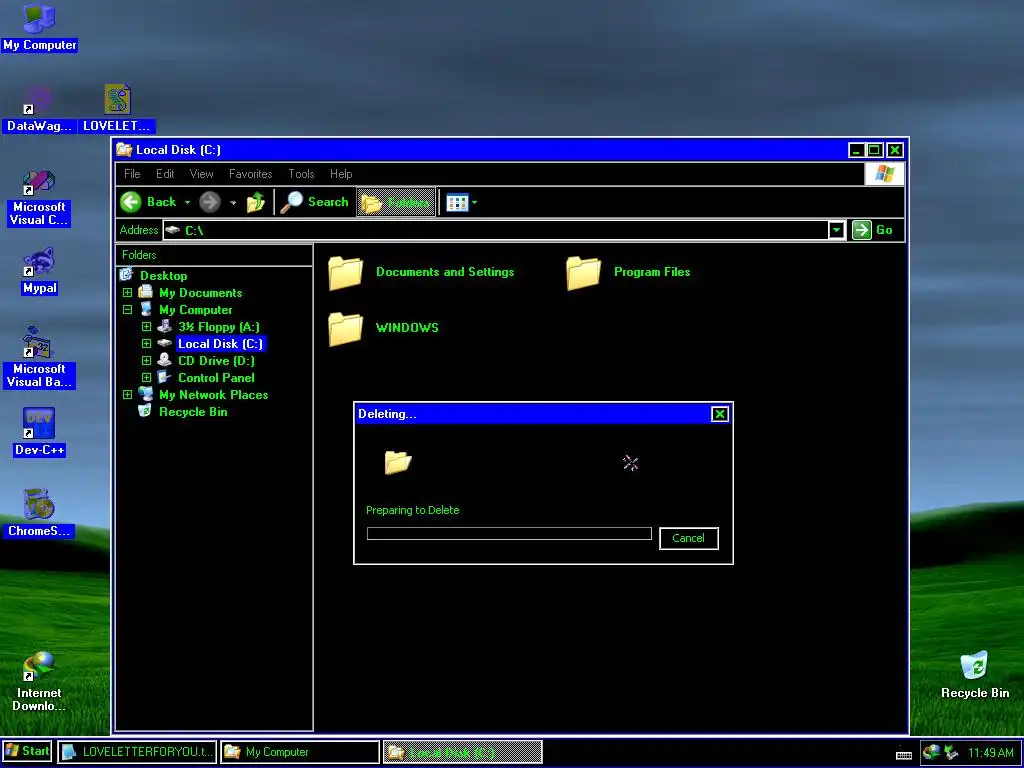The height and width of the screenshot is (768, 1024).
Task: Select the LOVELET... script file on desktop
Action: 117,110
